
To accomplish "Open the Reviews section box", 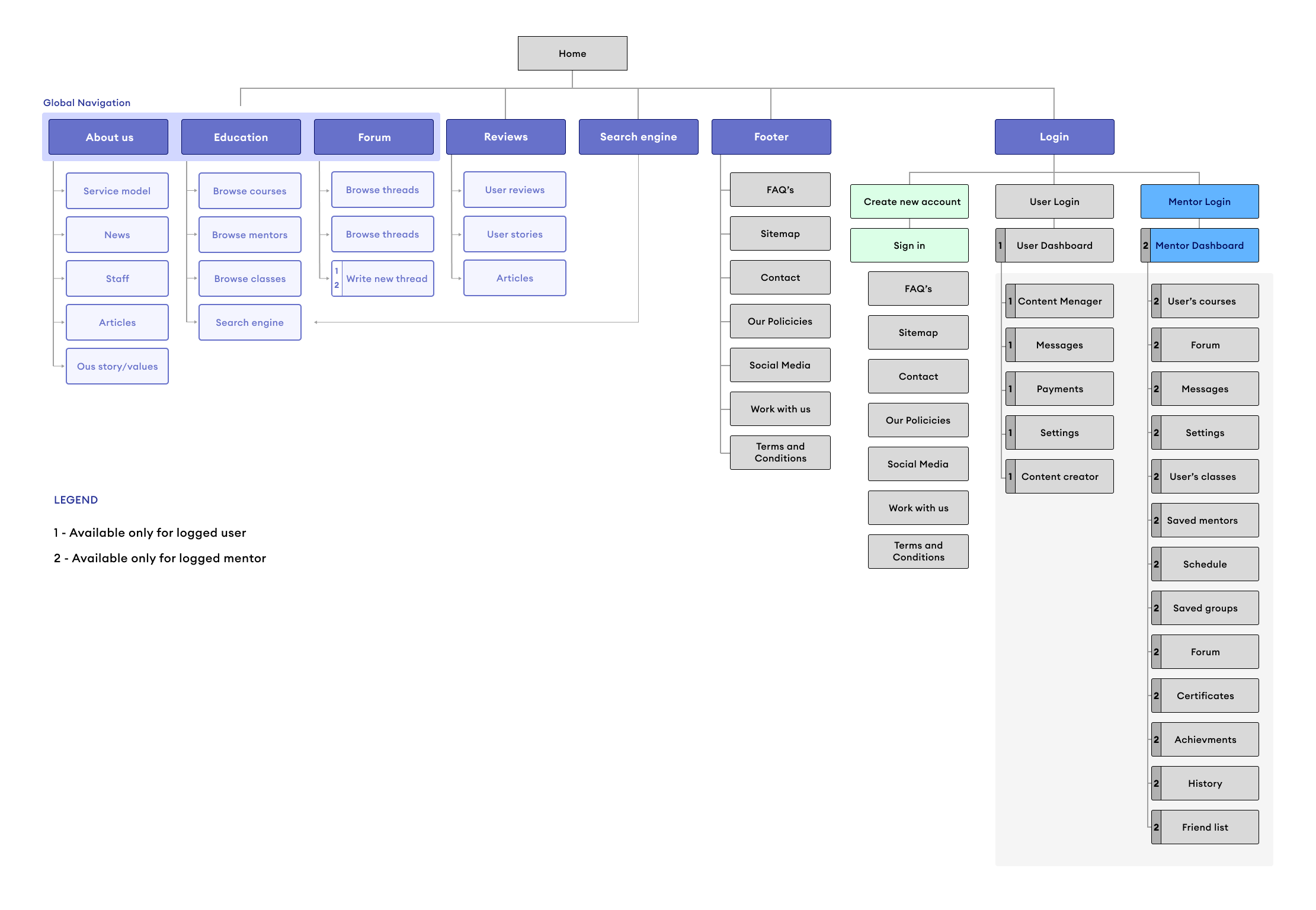I will (505, 137).
